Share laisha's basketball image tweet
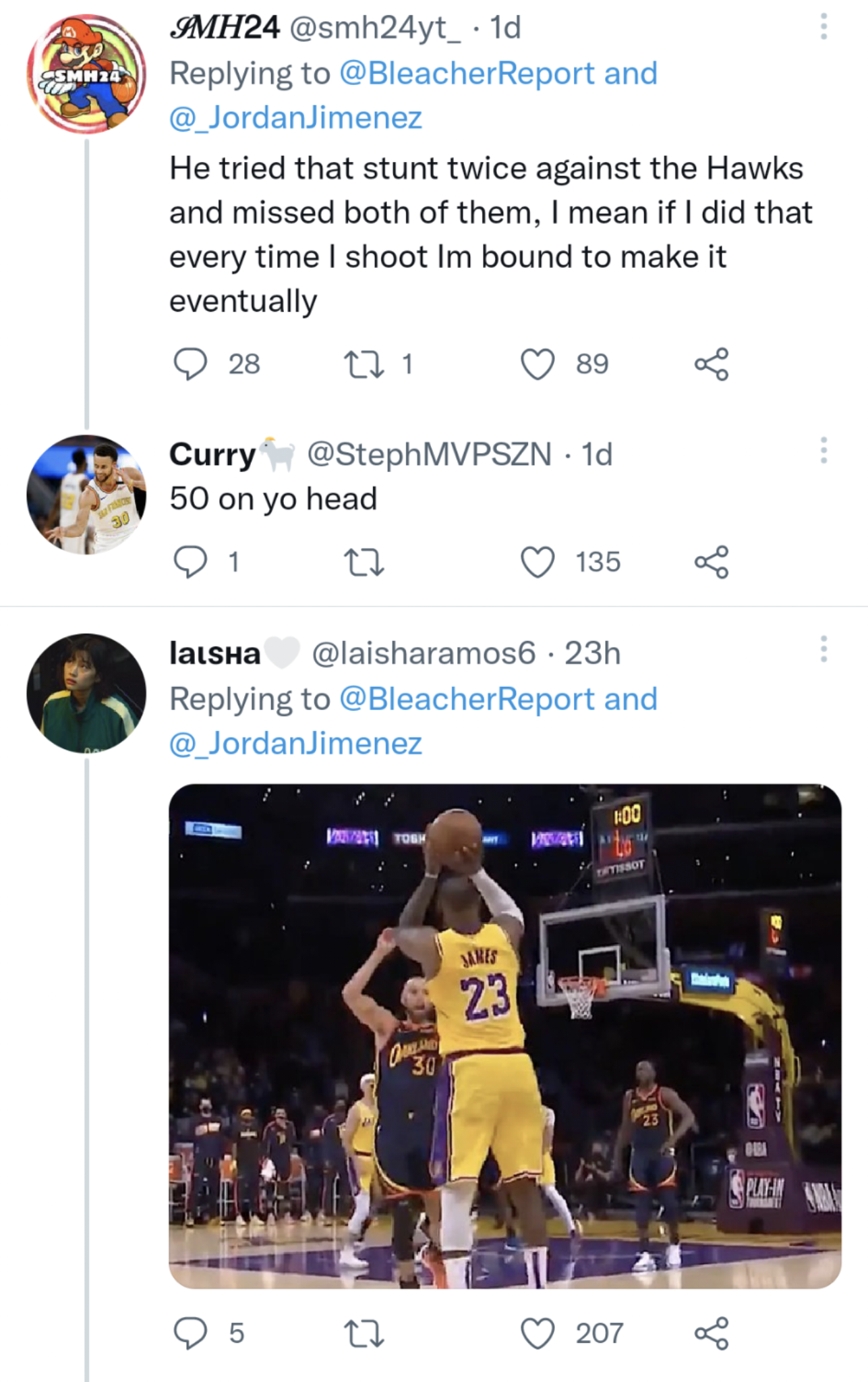 [x=712, y=1333]
